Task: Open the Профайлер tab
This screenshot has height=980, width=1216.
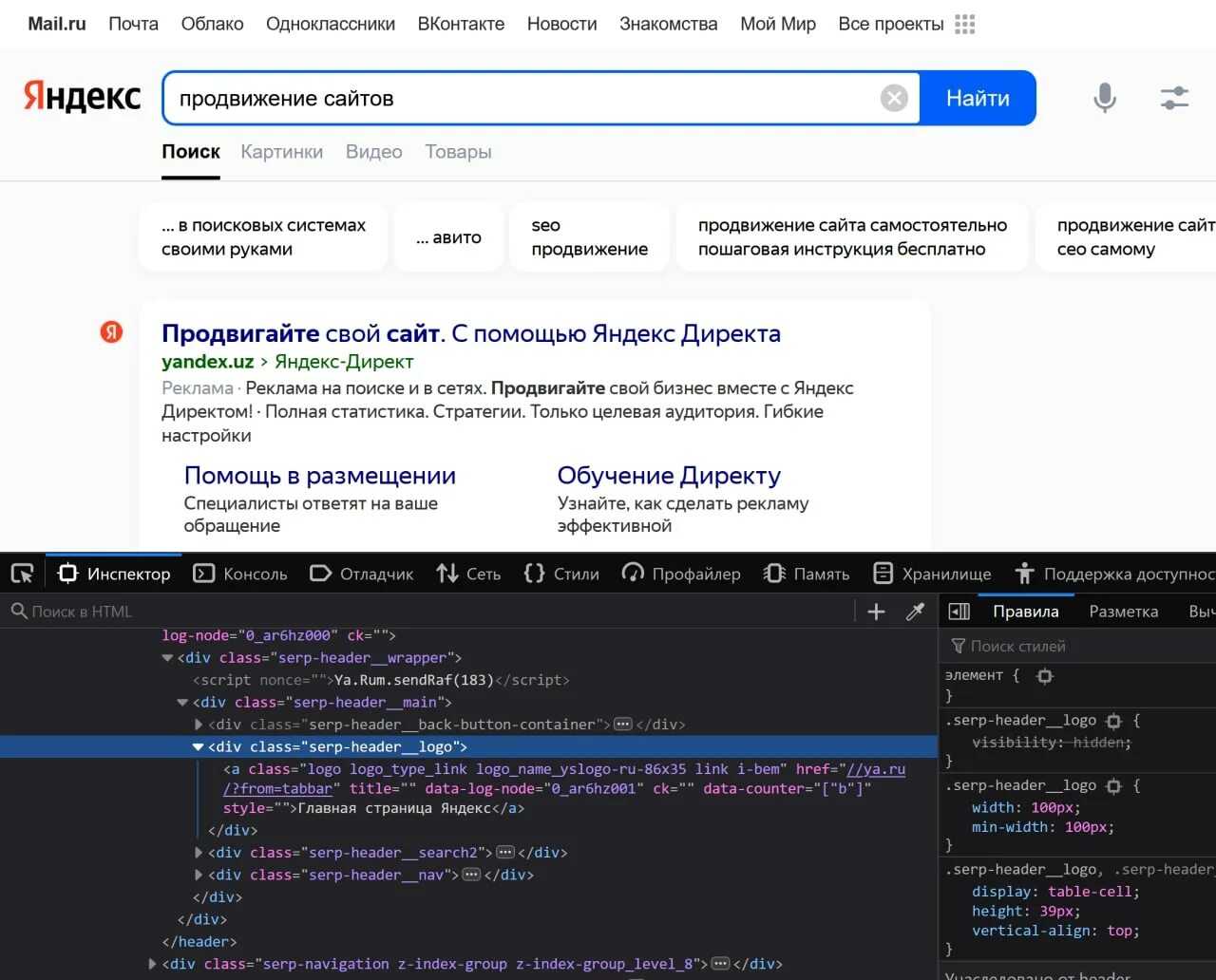Action: point(681,574)
